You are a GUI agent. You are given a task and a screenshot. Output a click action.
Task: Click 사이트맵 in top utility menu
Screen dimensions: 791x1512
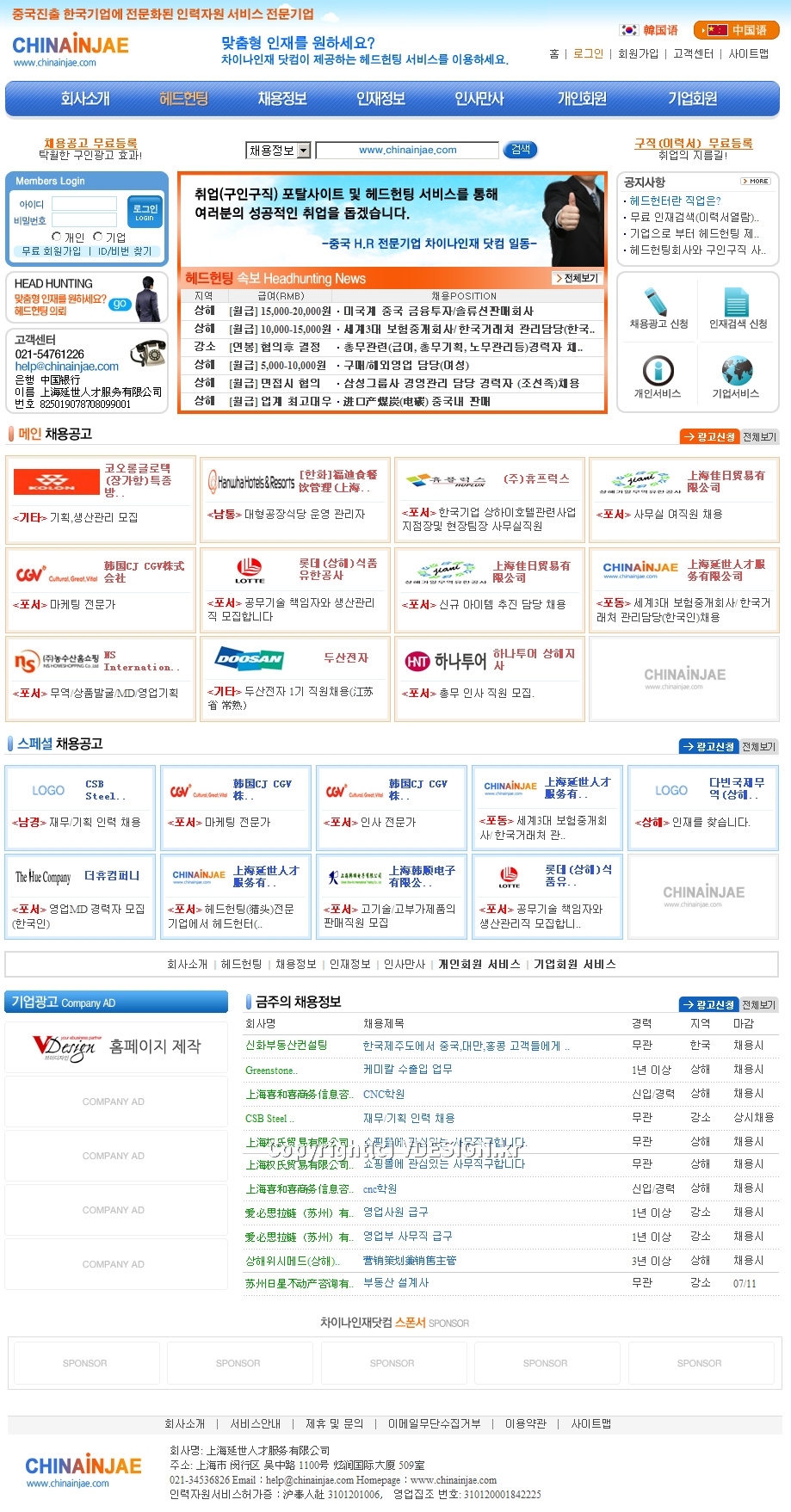click(749, 53)
